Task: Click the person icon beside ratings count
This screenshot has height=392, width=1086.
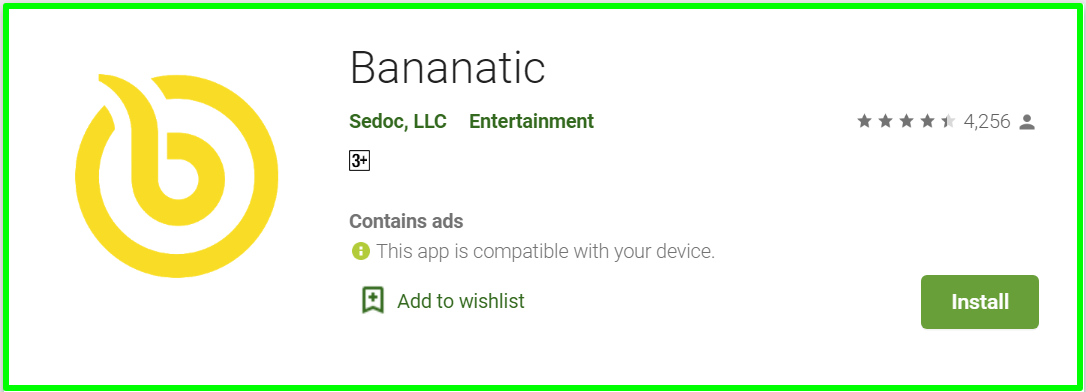Action: coord(1027,123)
